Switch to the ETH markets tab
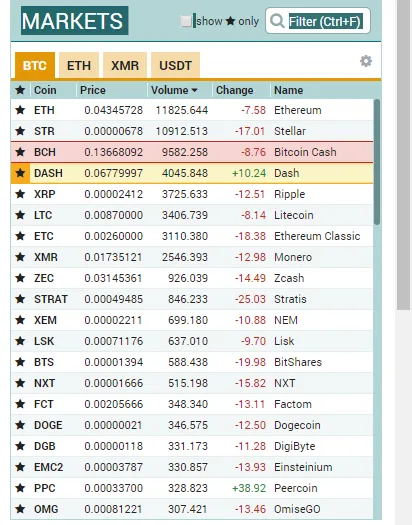412x525 pixels. coord(79,65)
